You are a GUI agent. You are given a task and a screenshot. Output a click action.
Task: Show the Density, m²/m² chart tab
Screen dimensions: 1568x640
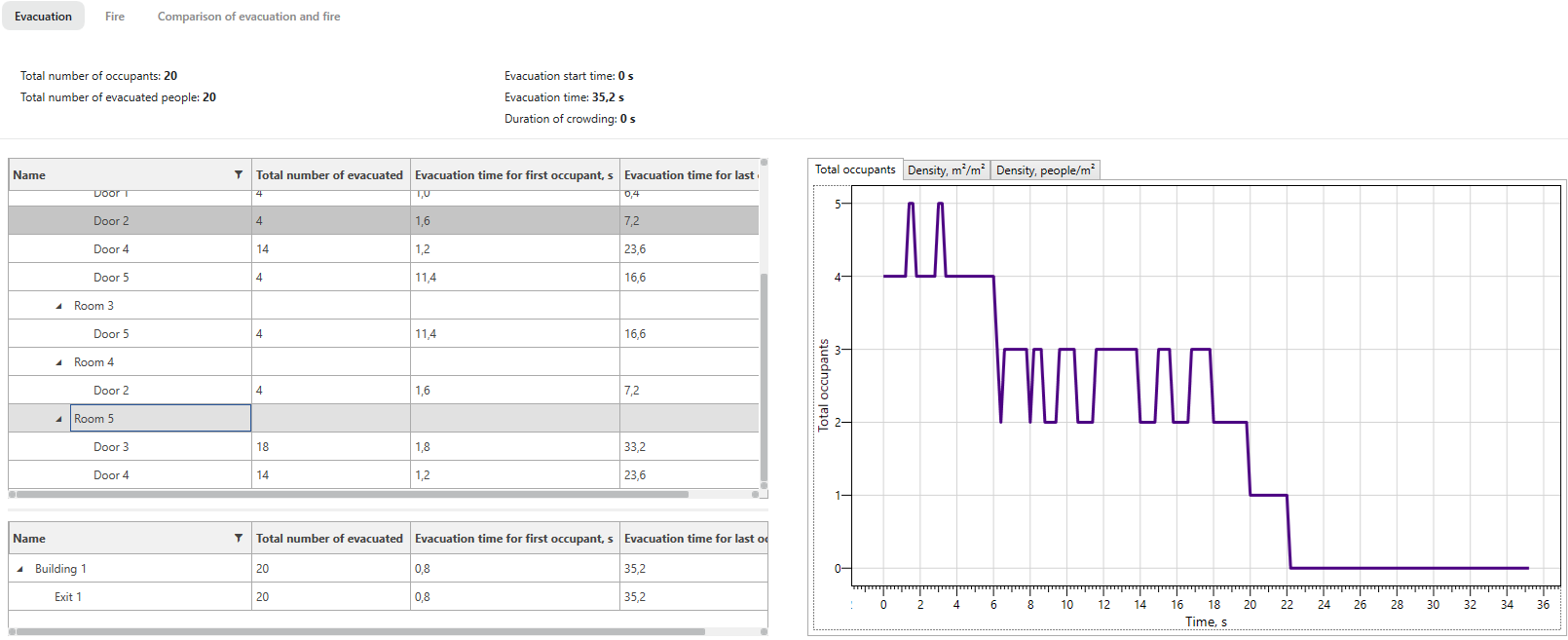[946, 170]
